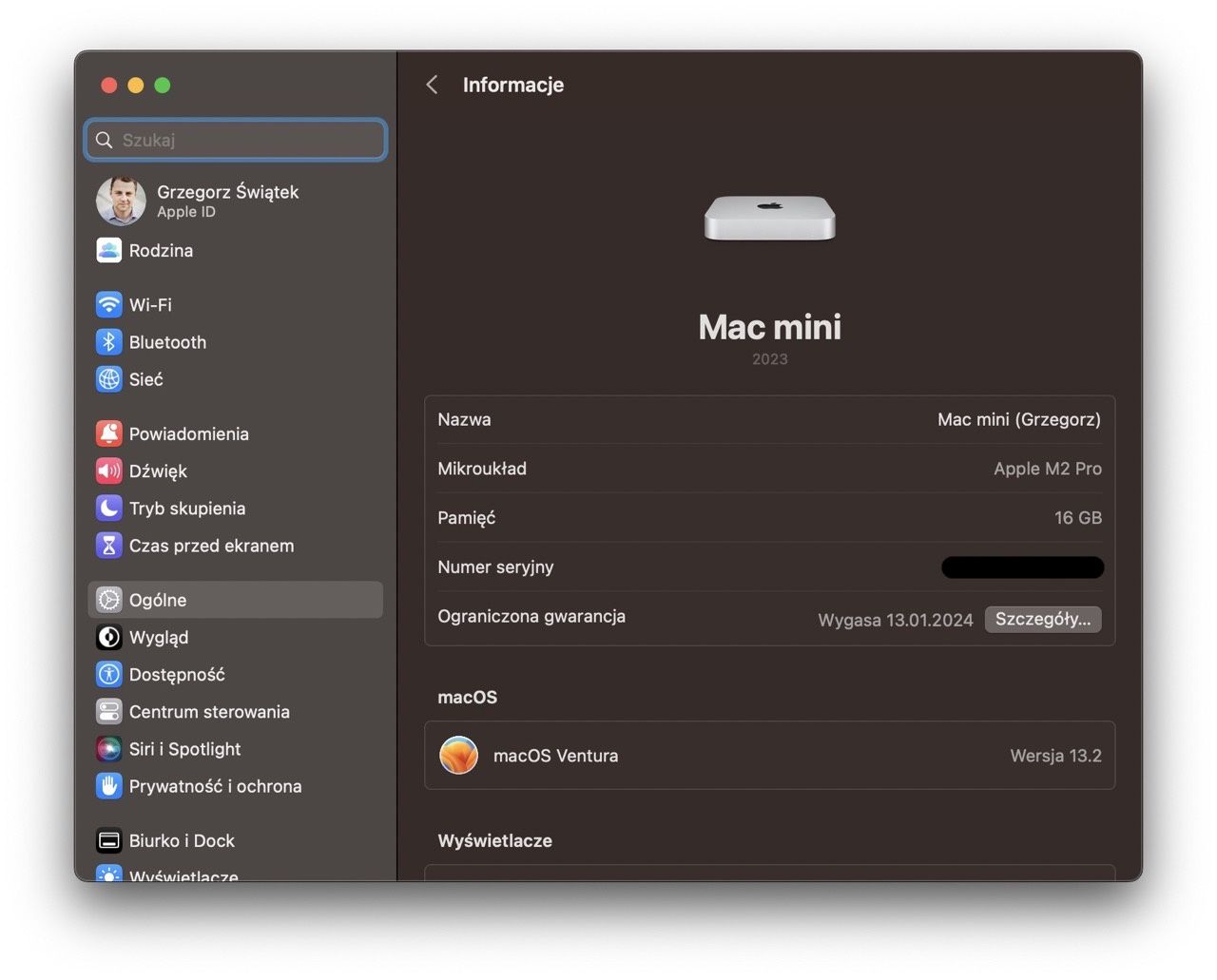Select Centrum sterowania icon
This screenshot has width=1217, height=980.
coord(109,711)
